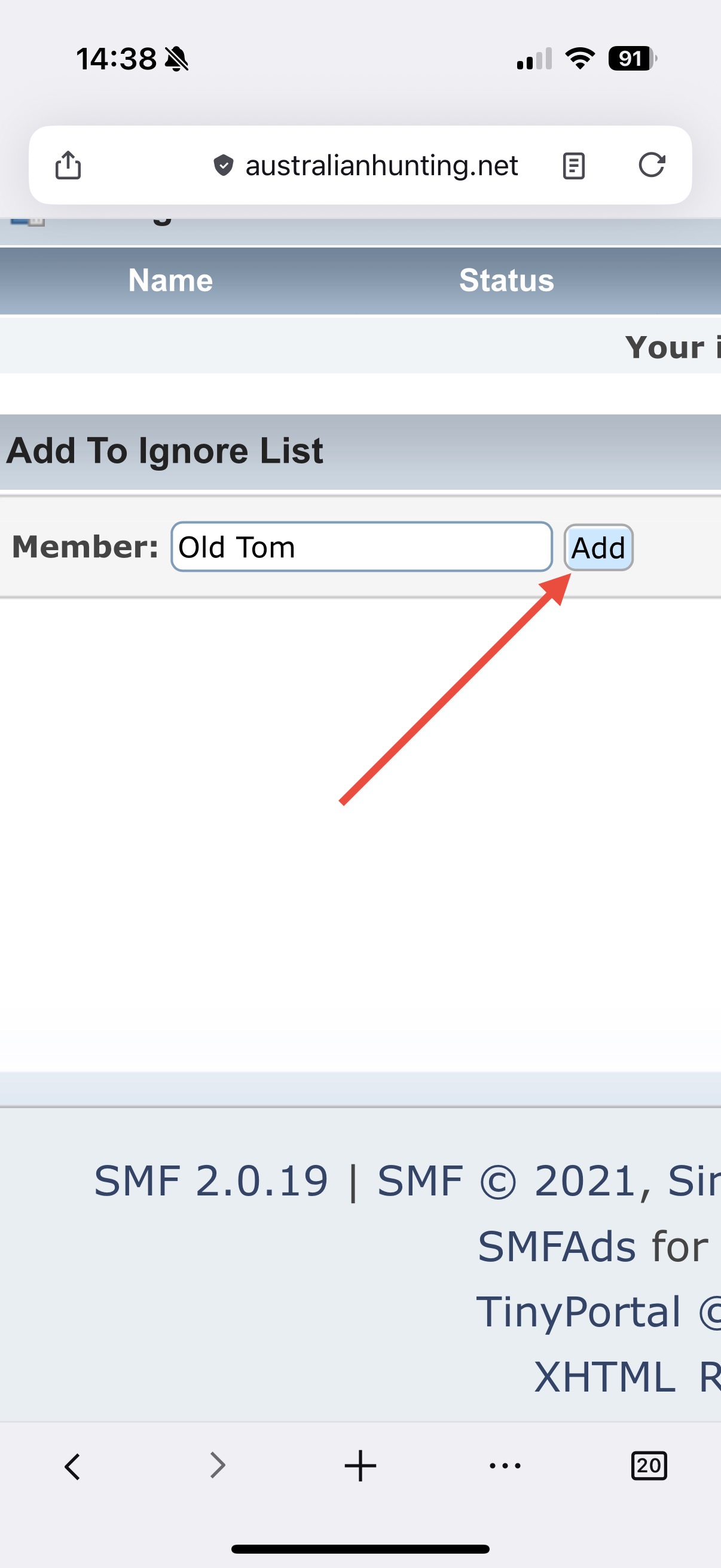Tap the reload page icon
Viewport: 721px width, 1568px height.
click(x=651, y=165)
